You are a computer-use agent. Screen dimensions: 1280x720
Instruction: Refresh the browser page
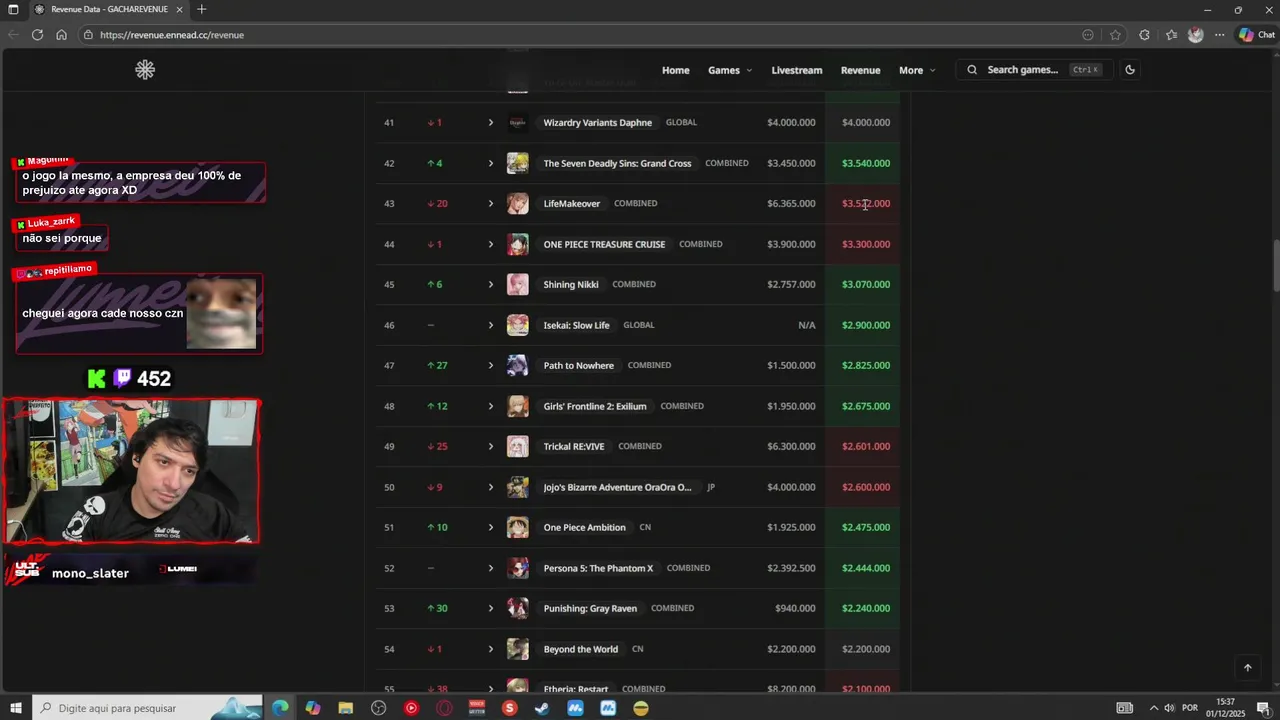click(x=37, y=35)
